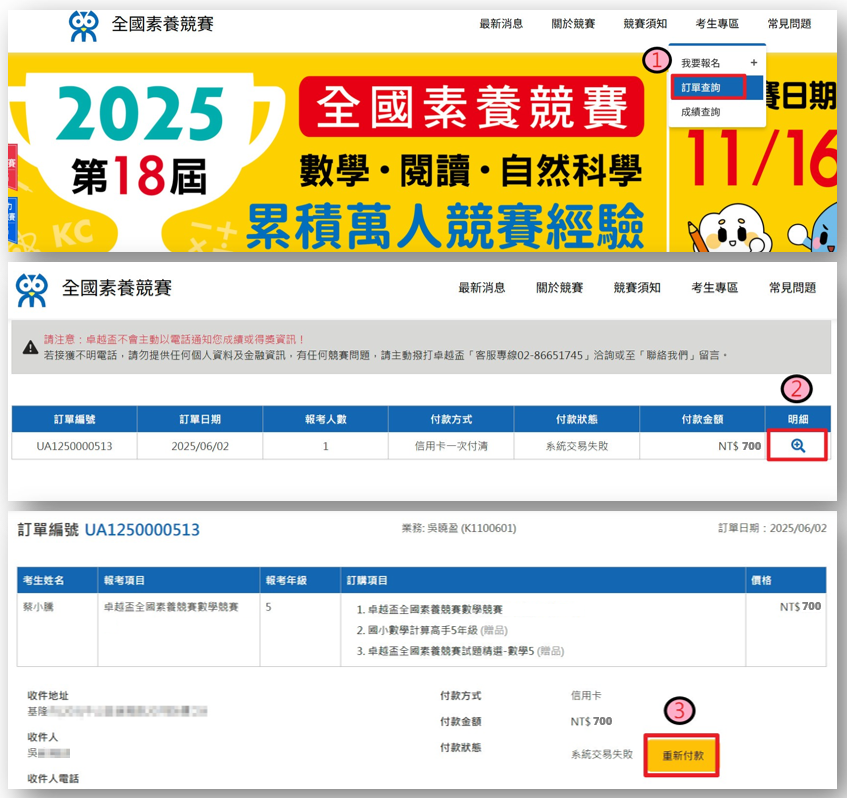Click the 訂單編號 column header
The width and height of the screenshot is (847, 798).
pyautogui.click(x=75, y=419)
